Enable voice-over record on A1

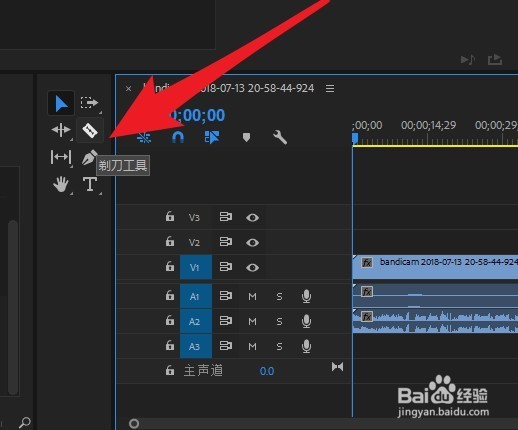click(x=306, y=296)
